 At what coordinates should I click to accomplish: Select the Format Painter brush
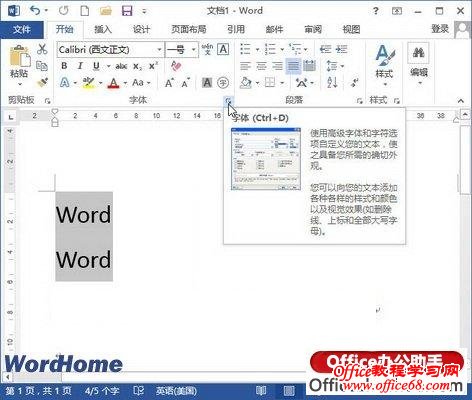pyautogui.click(x=42, y=82)
